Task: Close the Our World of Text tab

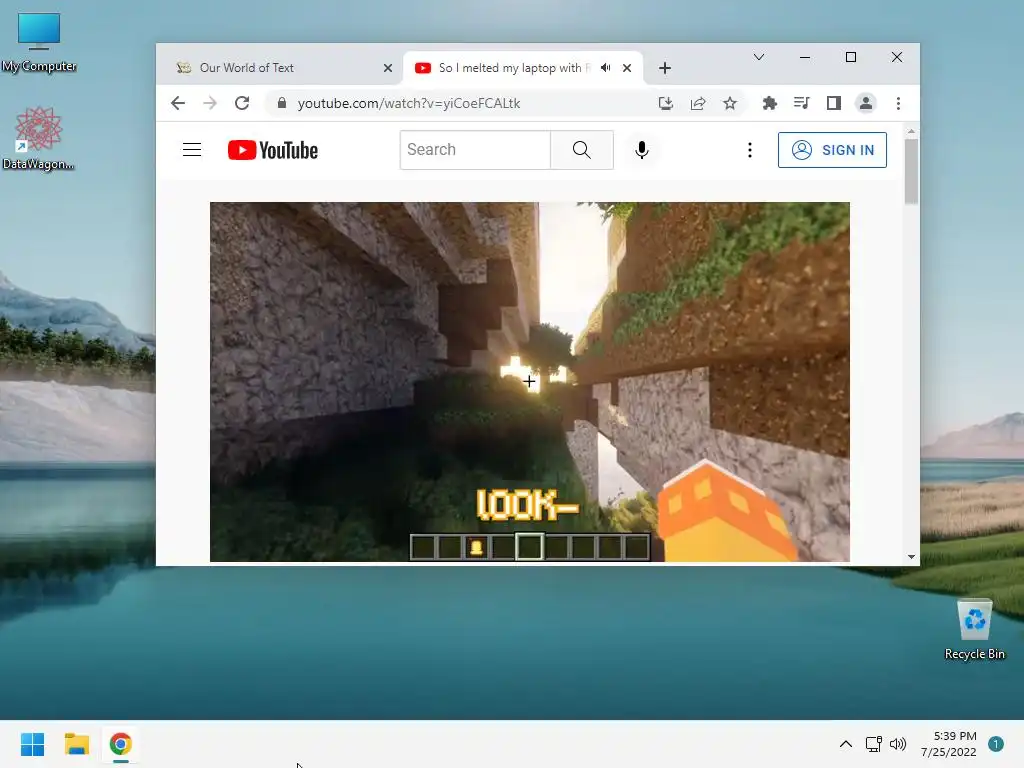Action: (388, 68)
